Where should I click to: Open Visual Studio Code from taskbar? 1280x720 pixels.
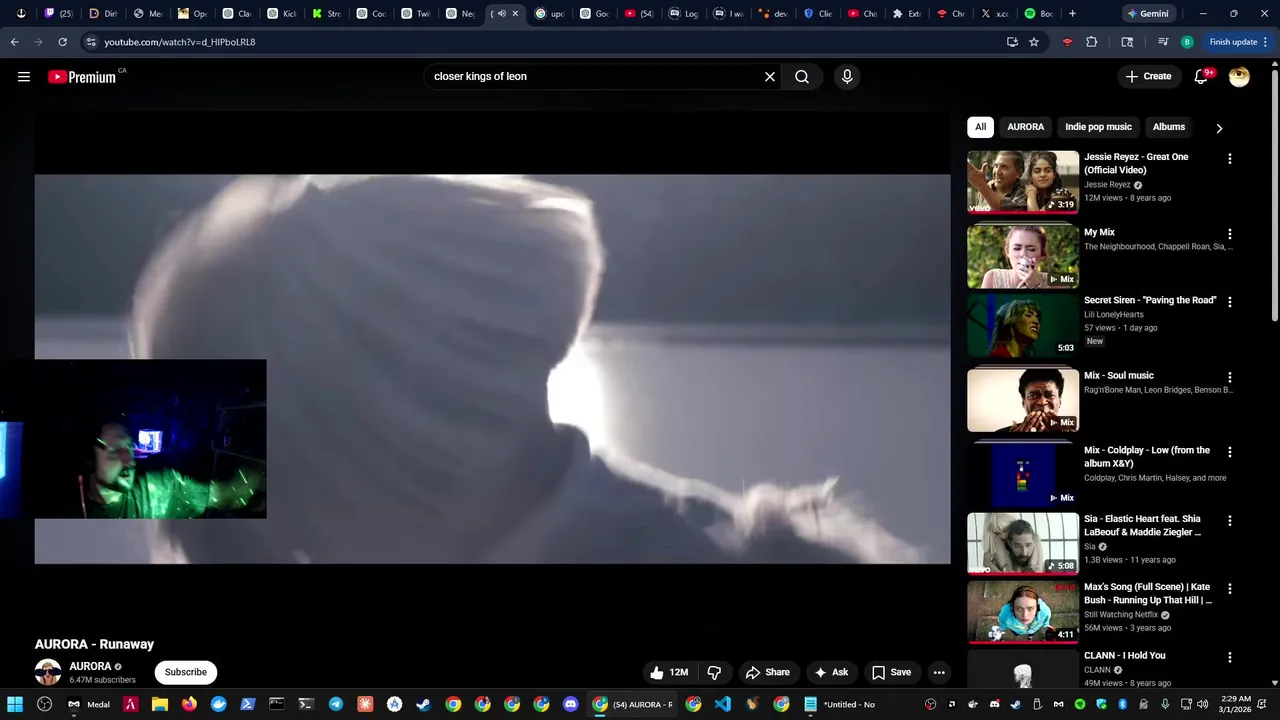tap(723, 704)
